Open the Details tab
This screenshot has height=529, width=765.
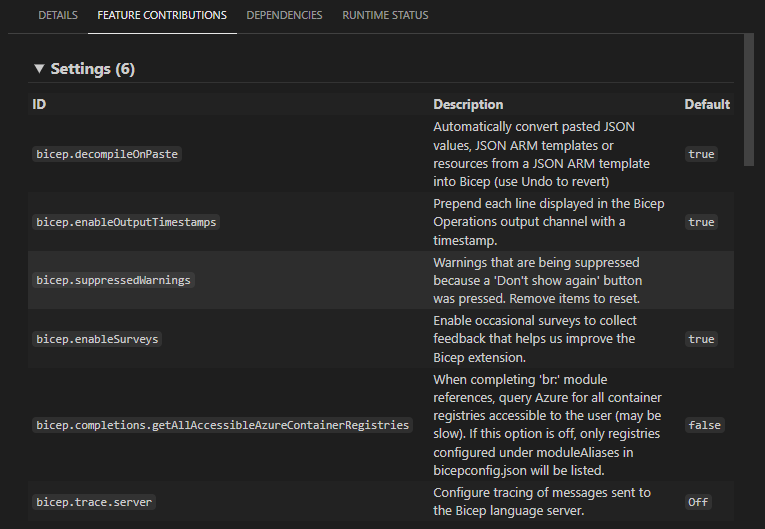tap(58, 16)
